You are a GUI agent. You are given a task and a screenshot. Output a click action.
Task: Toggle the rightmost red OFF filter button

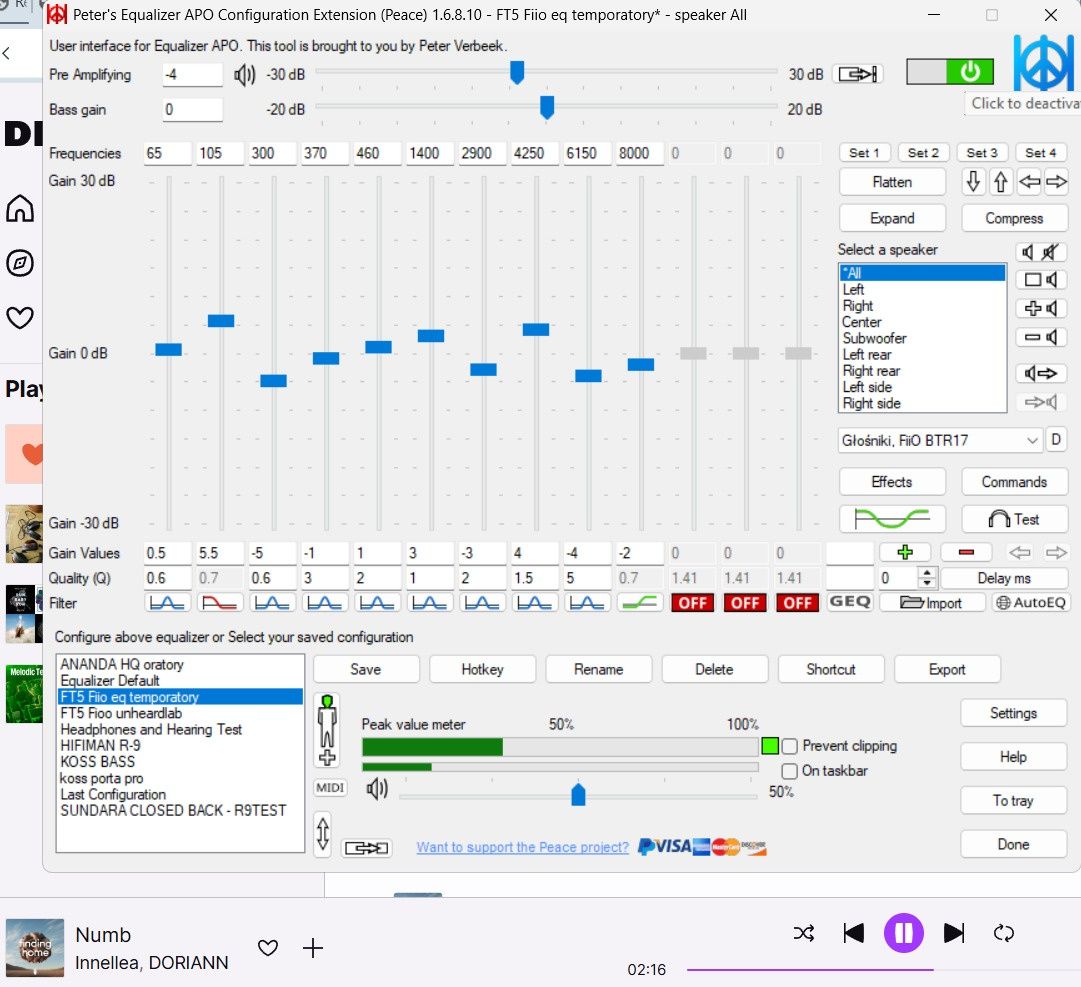(797, 603)
